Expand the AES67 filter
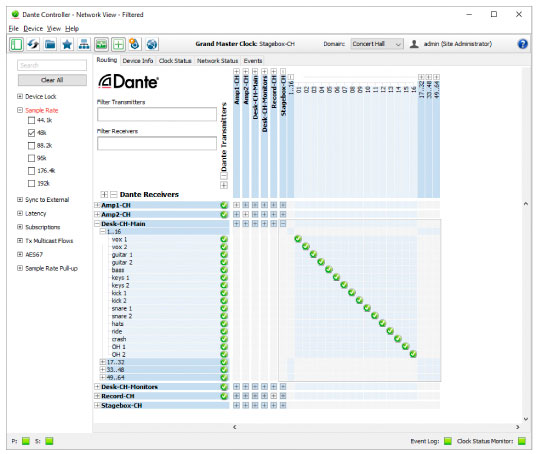This screenshot has width=538, height=454. tap(20, 254)
